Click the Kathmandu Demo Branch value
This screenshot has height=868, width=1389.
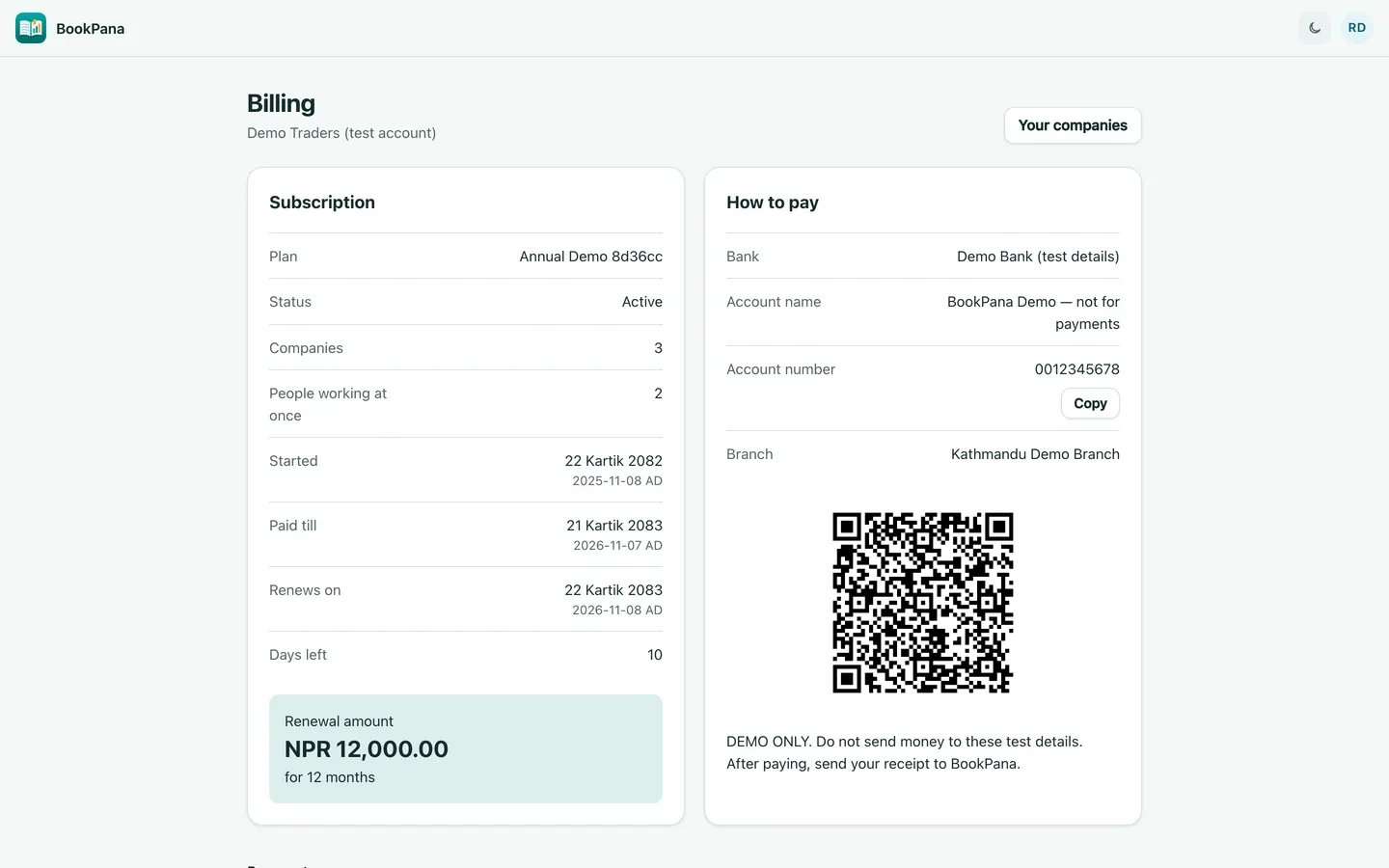click(x=1035, y=454)
